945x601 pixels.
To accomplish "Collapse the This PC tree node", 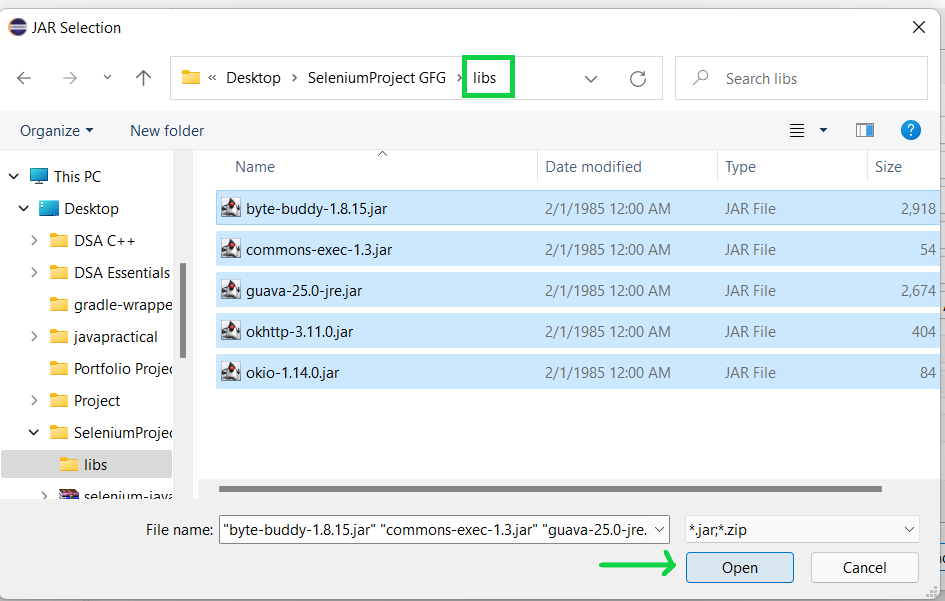I will [x=14, y=177].
